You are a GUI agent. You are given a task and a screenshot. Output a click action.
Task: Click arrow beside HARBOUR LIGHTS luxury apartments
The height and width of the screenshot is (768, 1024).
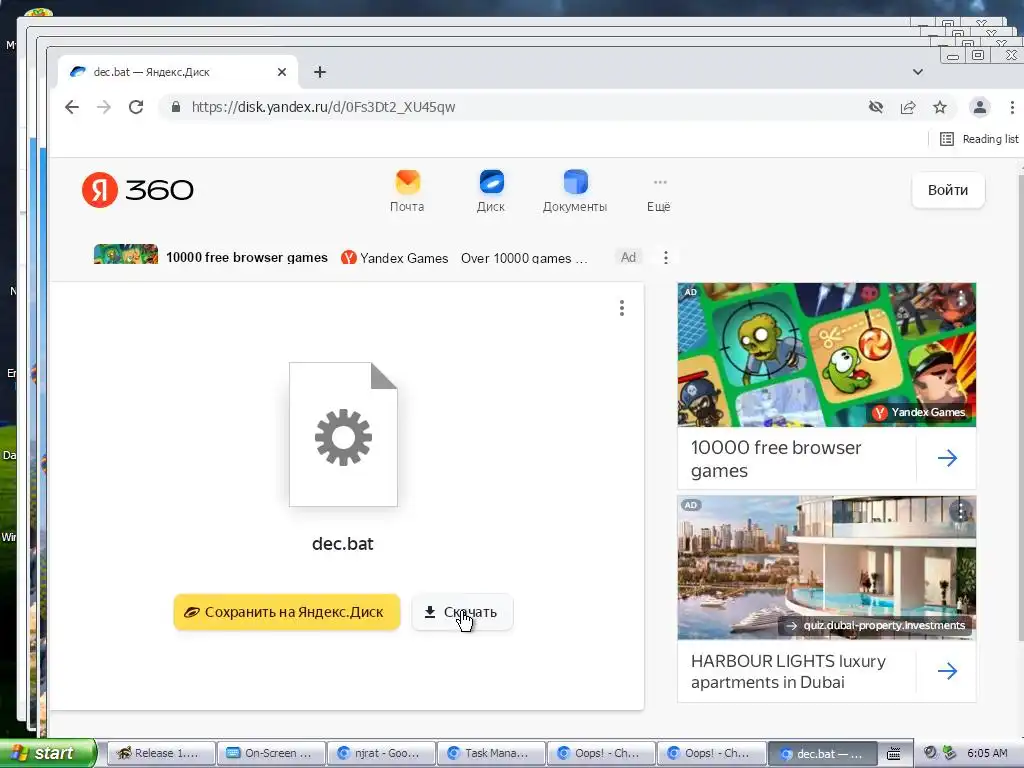click(x=947, y=671)
